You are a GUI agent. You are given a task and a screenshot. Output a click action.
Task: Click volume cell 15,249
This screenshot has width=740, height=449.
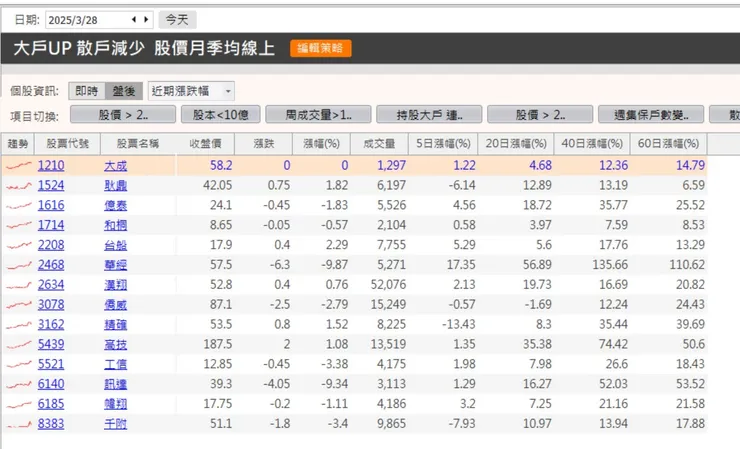[388, 305]
